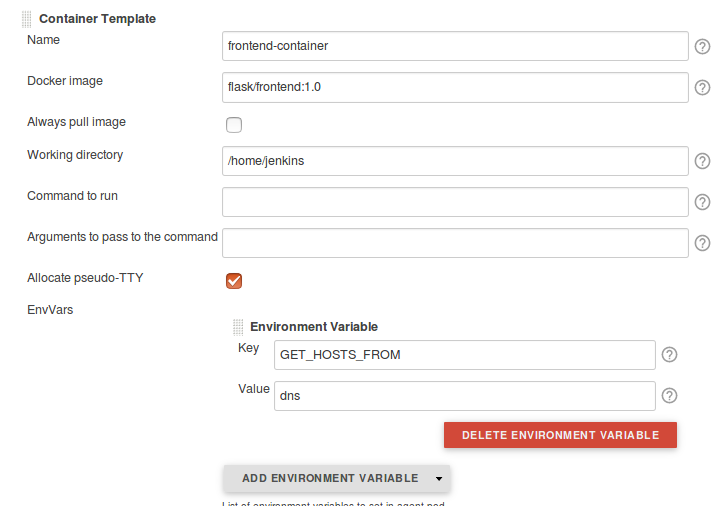Focus the Arguments to pass input
723x506 pixels.
455,243
